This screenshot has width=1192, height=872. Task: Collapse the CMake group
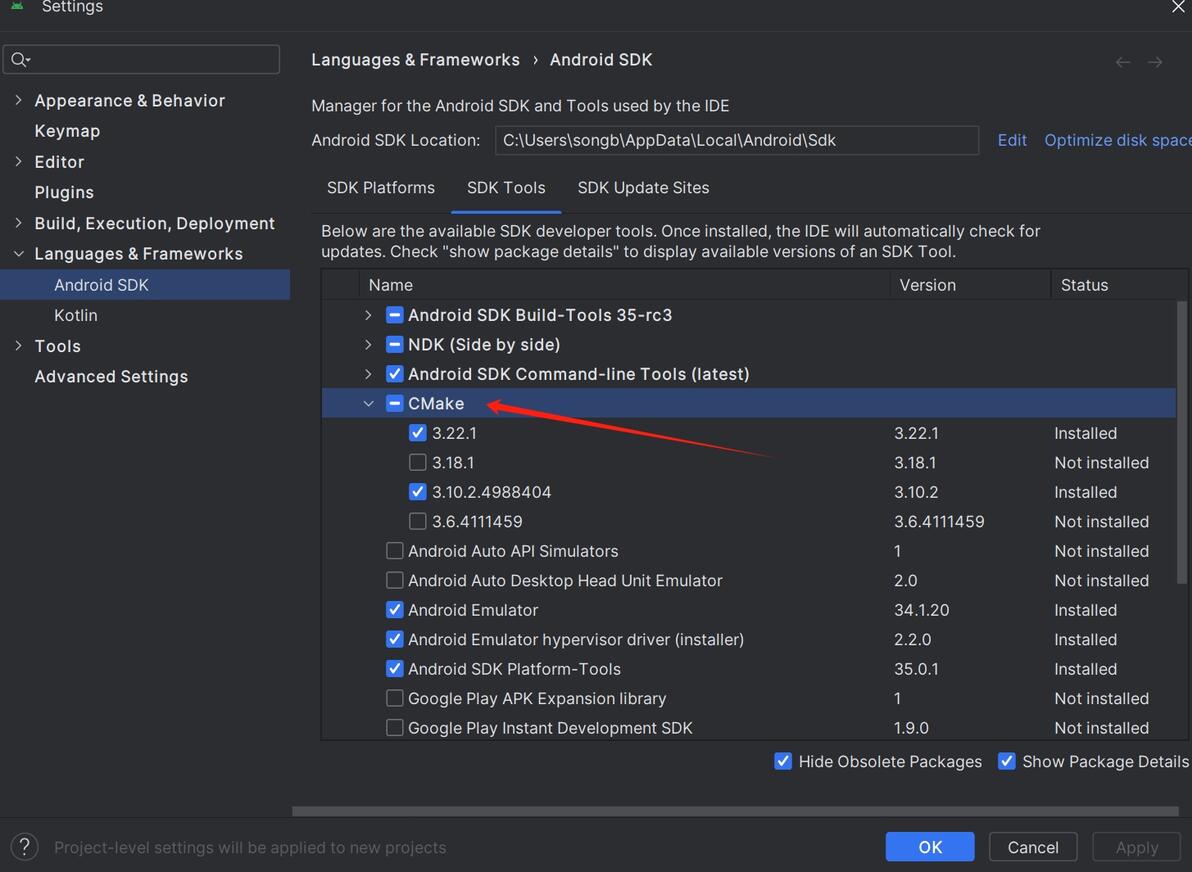[x=369, y=404]
